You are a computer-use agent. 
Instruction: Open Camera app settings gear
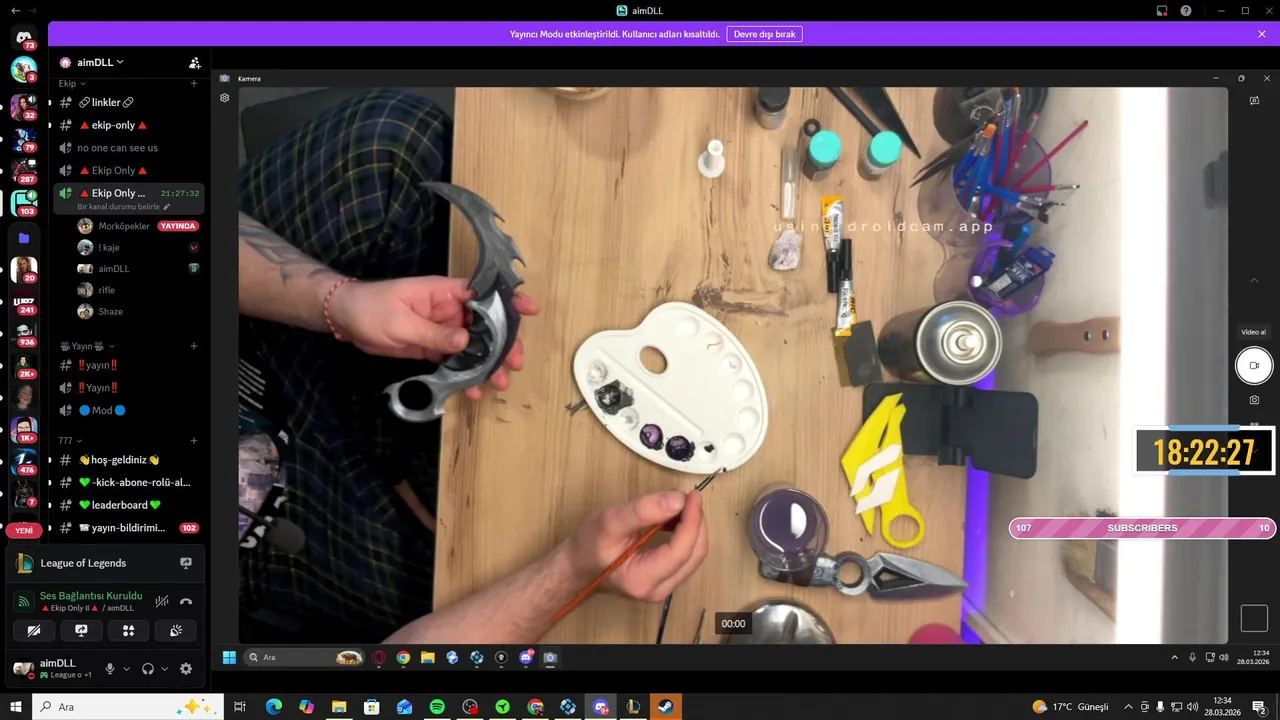[x=225, y=98]
